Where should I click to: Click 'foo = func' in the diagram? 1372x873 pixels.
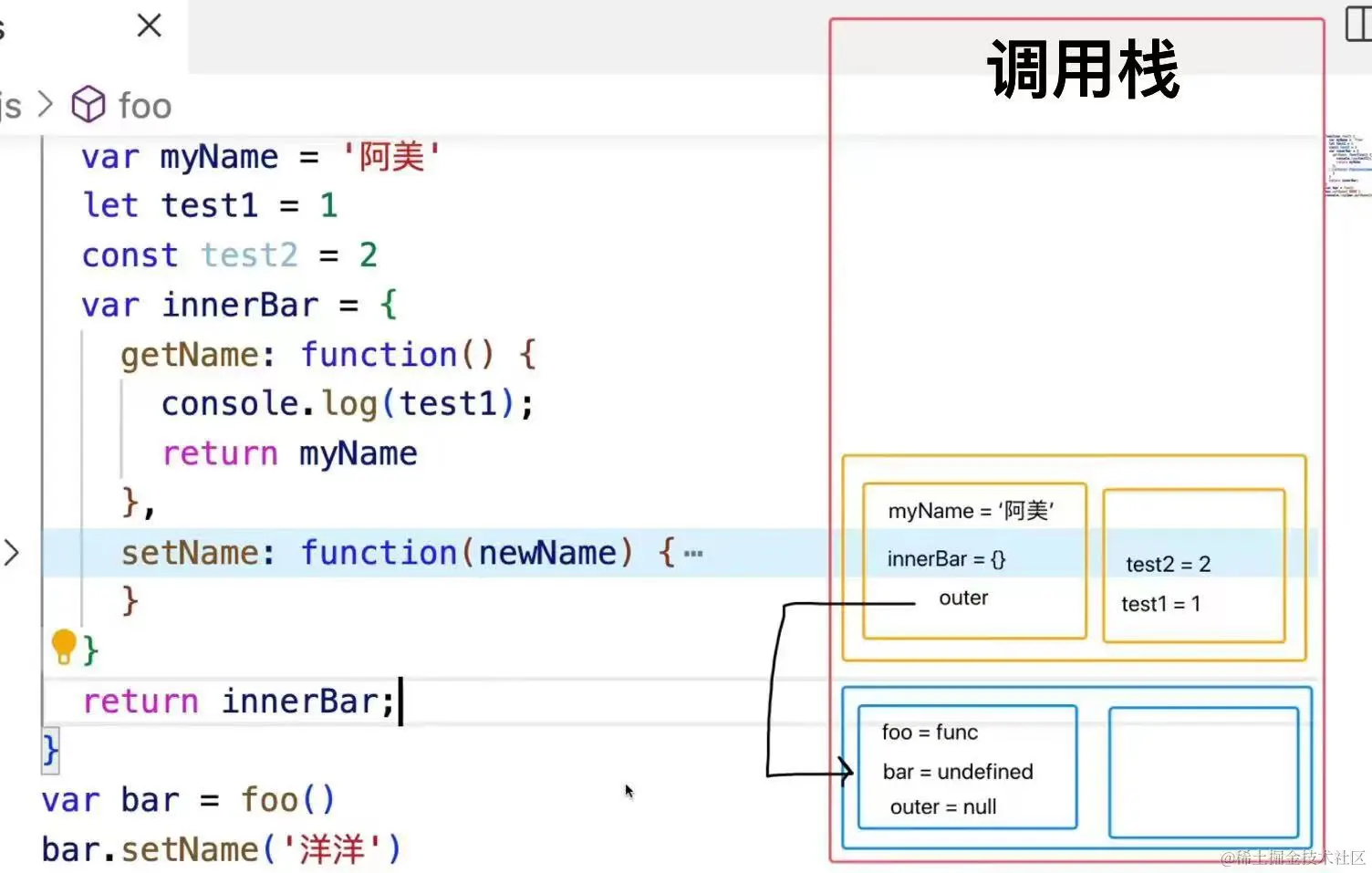click(x=930, y=733)
